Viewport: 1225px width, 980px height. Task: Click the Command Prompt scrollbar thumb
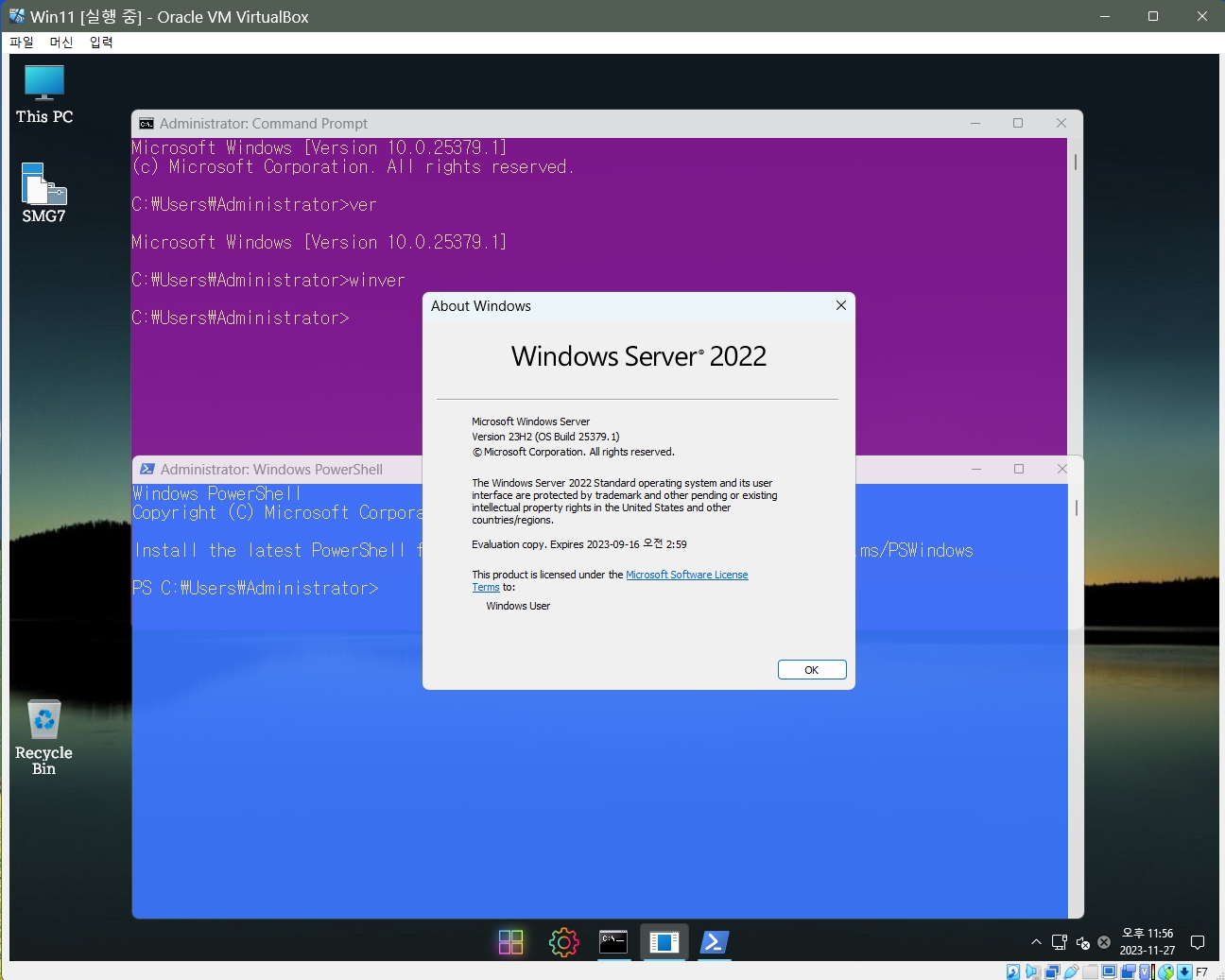[x=1076, y=162]
